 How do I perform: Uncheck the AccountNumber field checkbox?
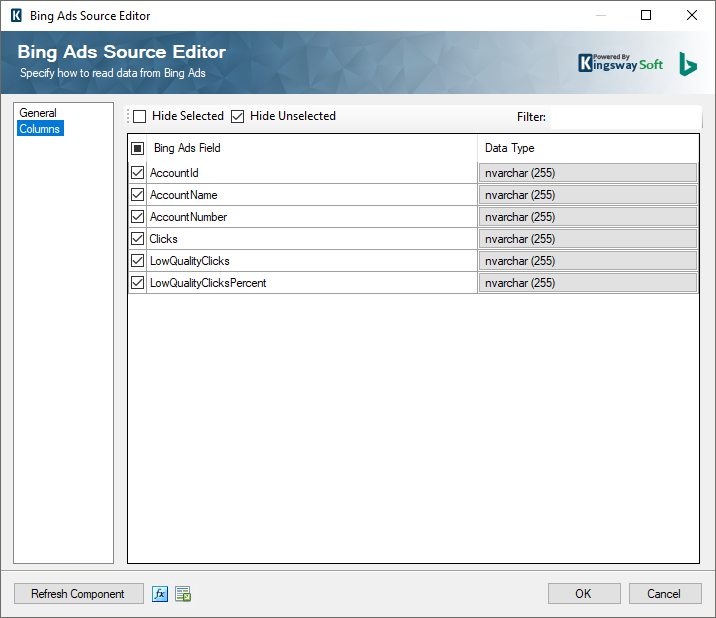pyautogui.click(x=137, y=217)
